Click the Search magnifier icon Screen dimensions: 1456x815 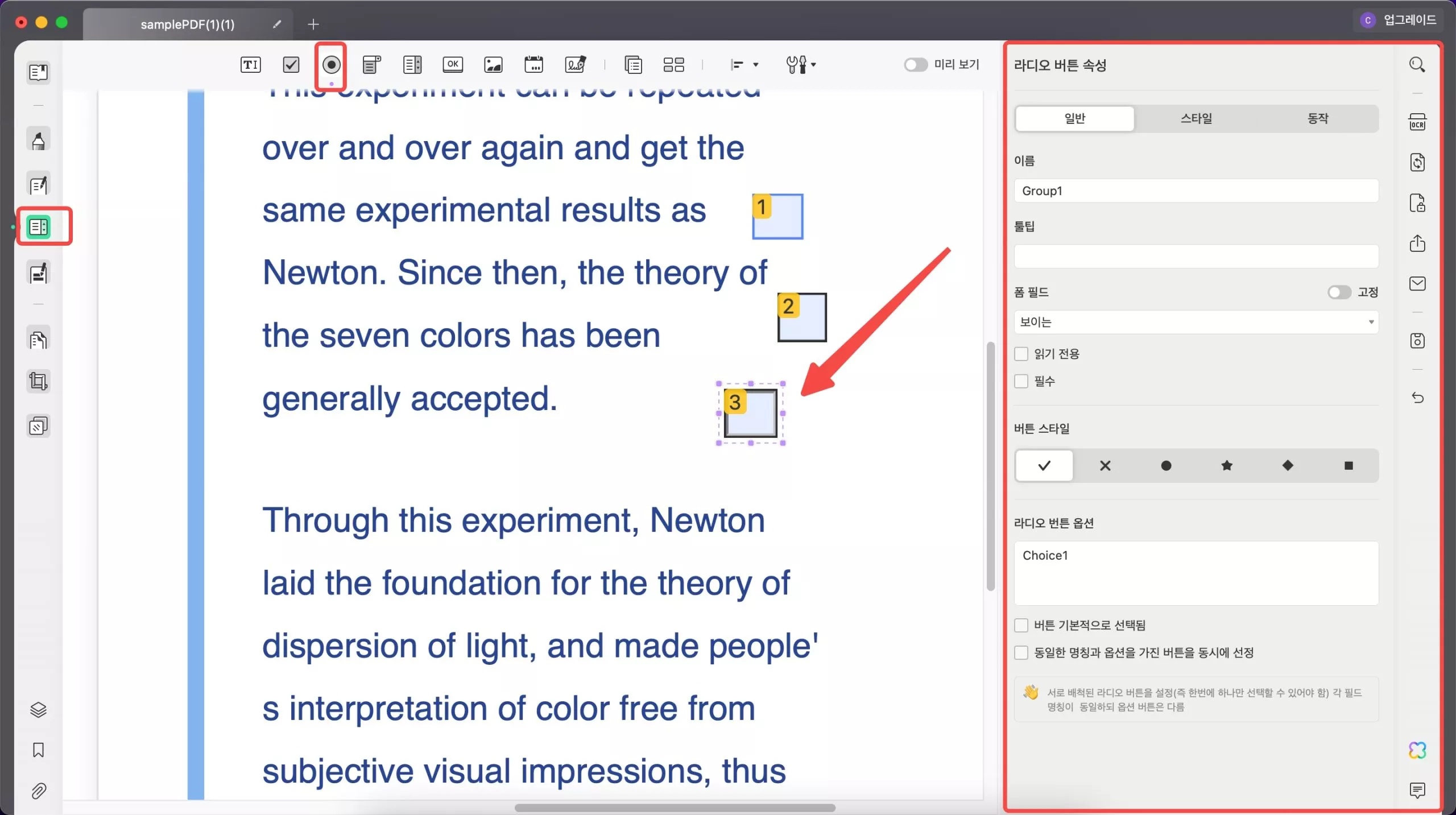click(x=1417, y=65)
